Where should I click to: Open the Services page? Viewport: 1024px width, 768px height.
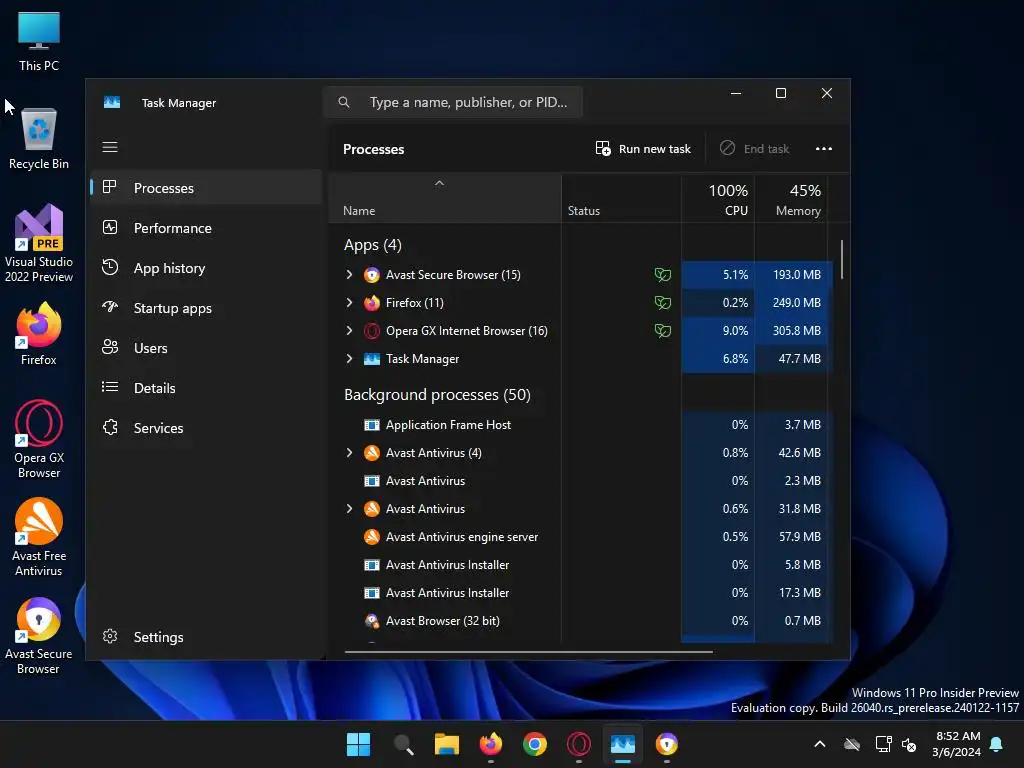click(206, 428)
